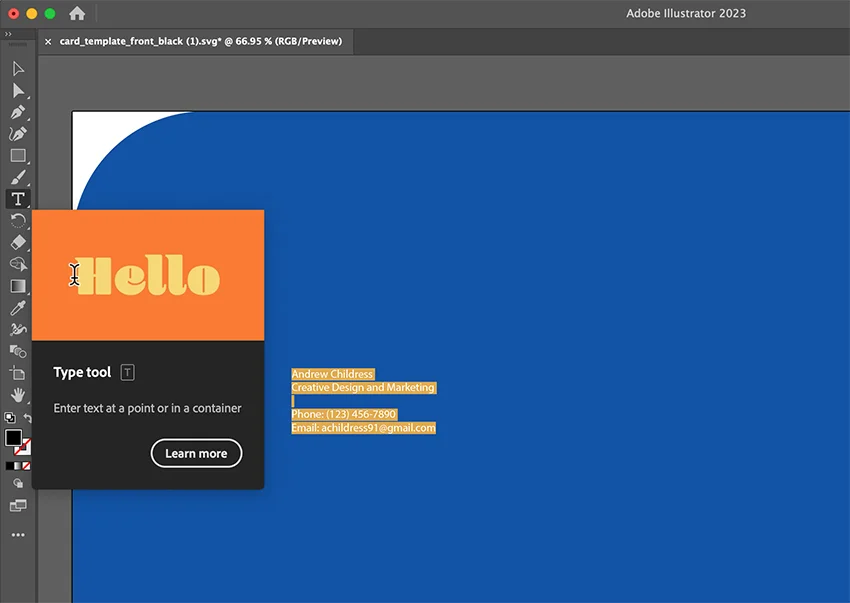
Task: Select the Blend tool
Action: [x=18, y=351]
